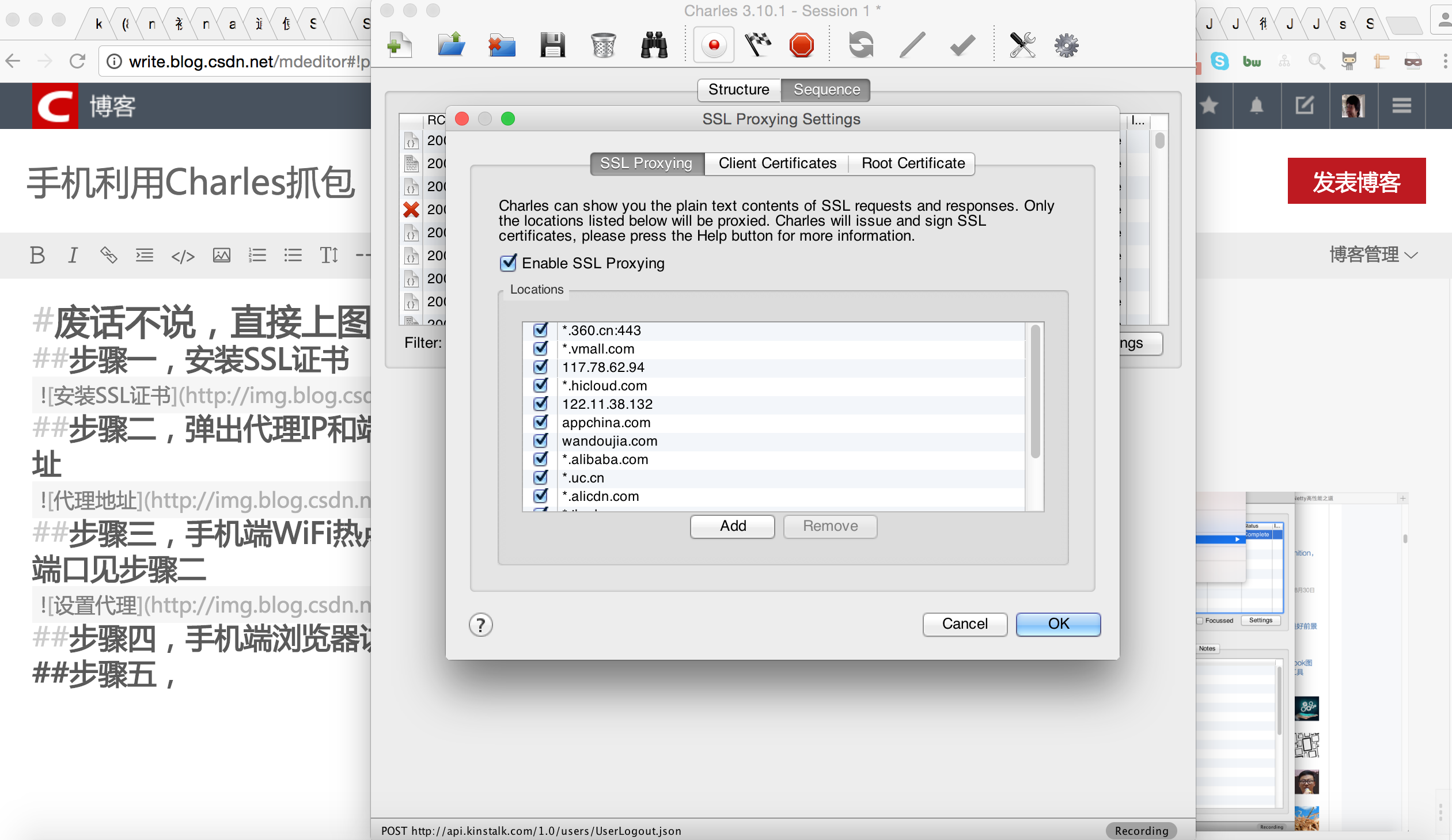The image size is (1452, 840).
Task: Toggle the Enable SSL Proxying checkbox
Action: click(x=509, y=263)
